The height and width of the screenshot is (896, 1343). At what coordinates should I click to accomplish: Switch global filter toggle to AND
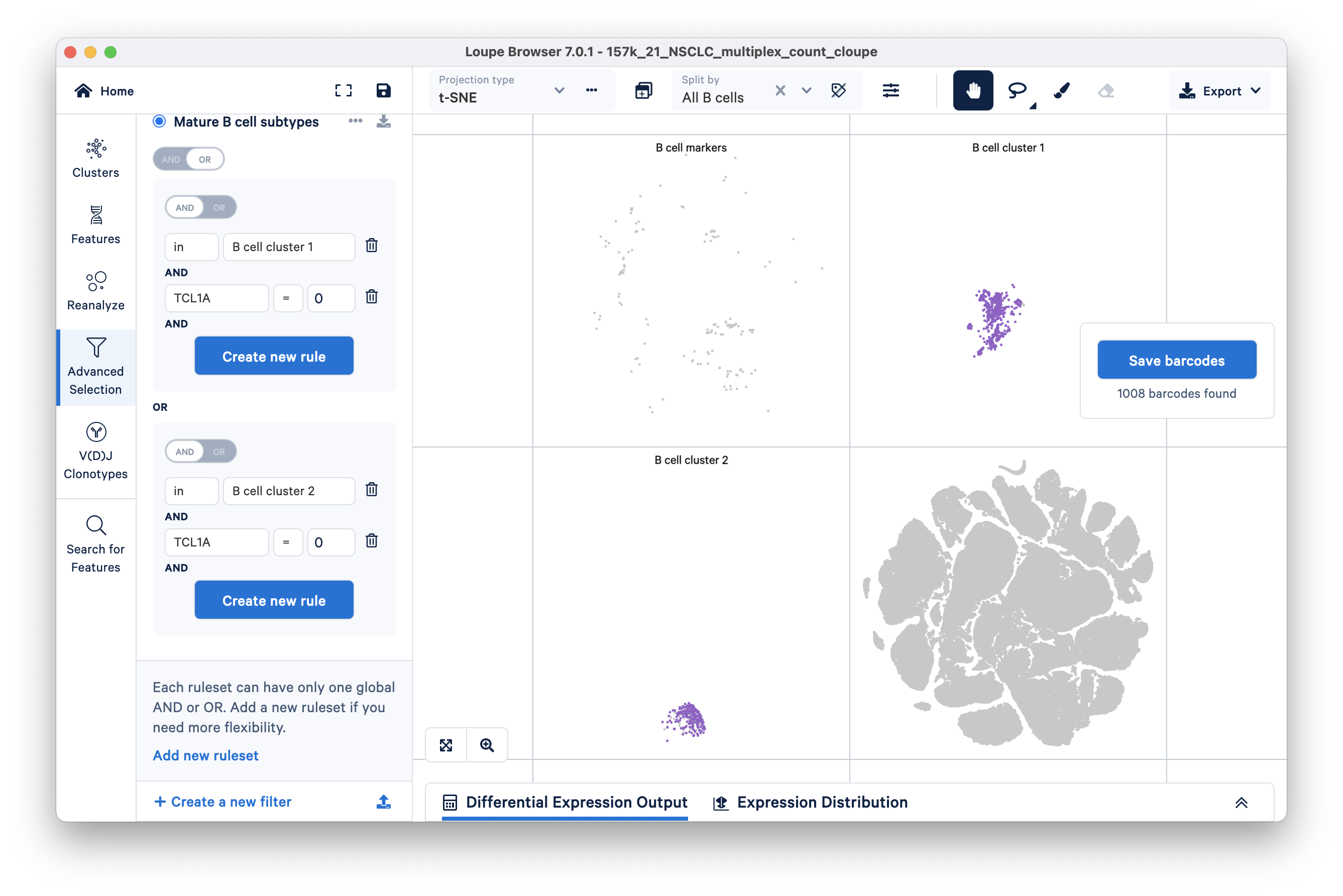[170, 159]
